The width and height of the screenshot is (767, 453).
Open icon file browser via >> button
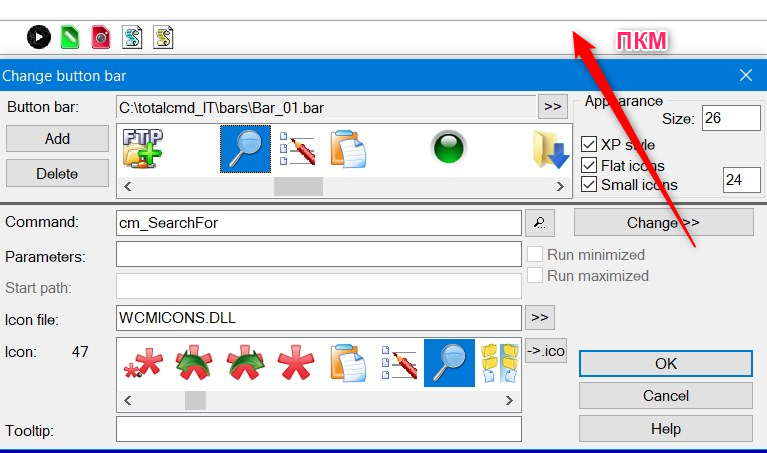(540, 317)
